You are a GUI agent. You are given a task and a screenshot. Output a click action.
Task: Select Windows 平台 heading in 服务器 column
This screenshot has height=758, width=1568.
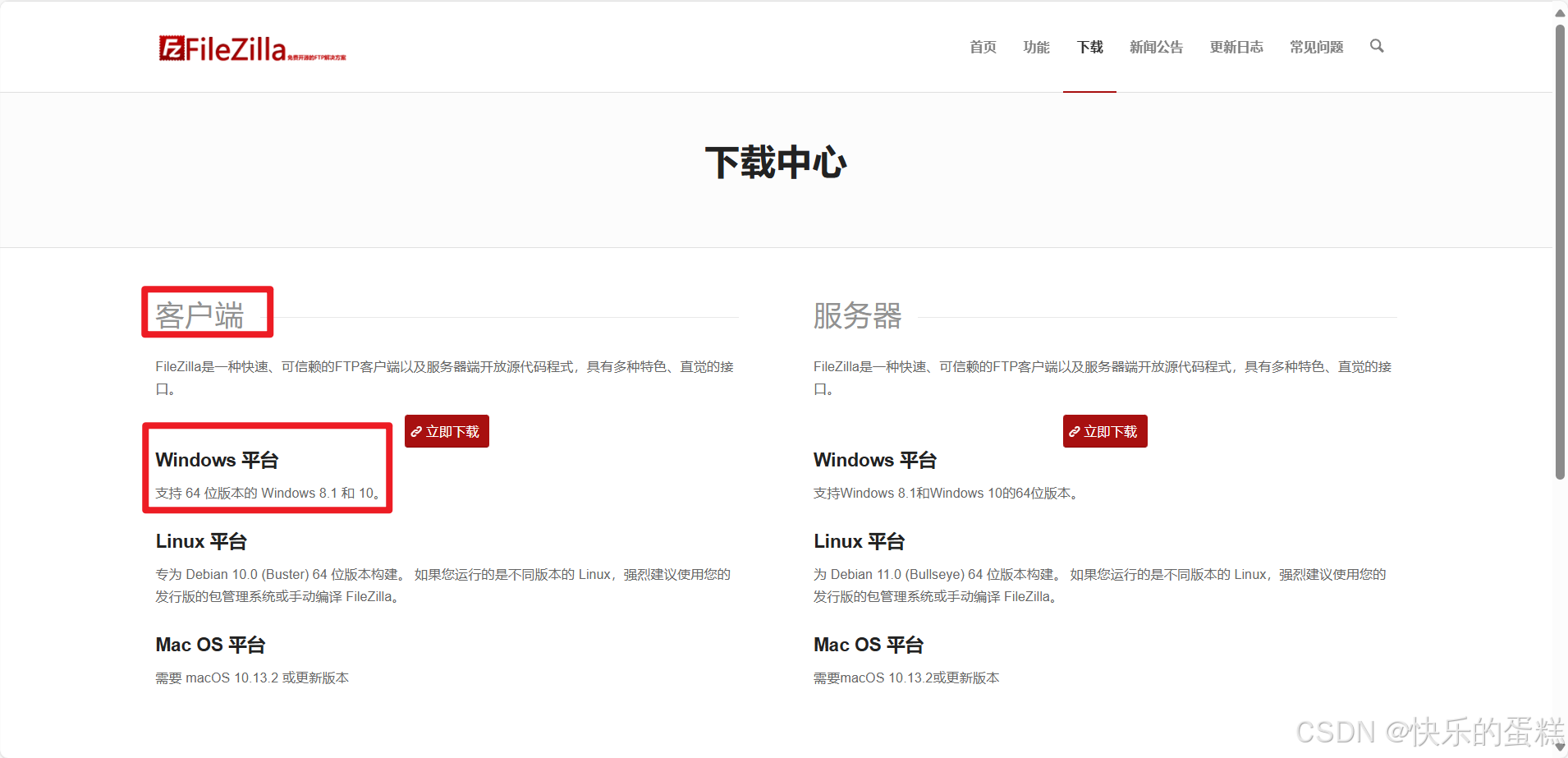875,460
